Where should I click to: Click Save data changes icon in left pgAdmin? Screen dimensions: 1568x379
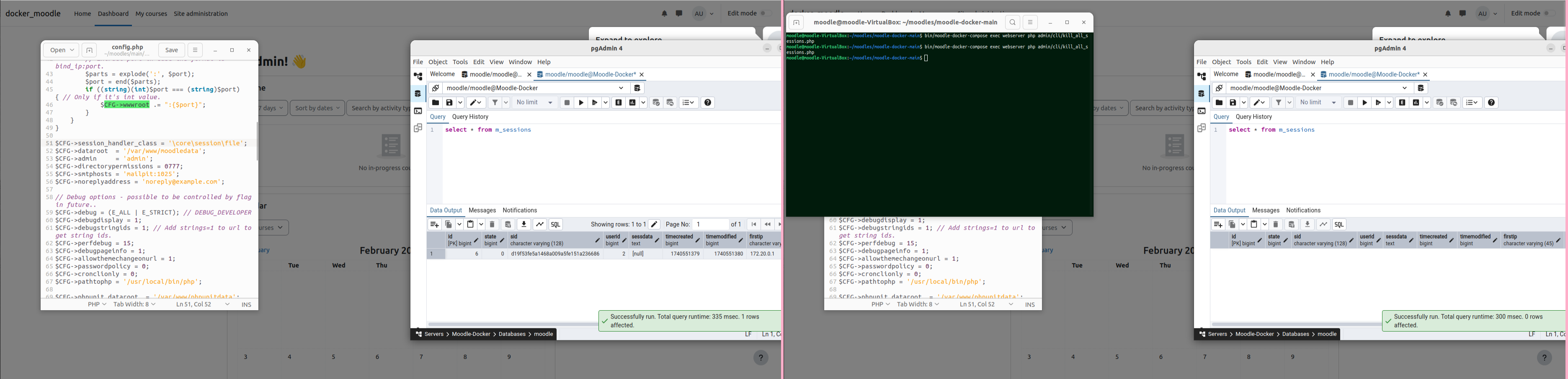[x=508, y=225]
